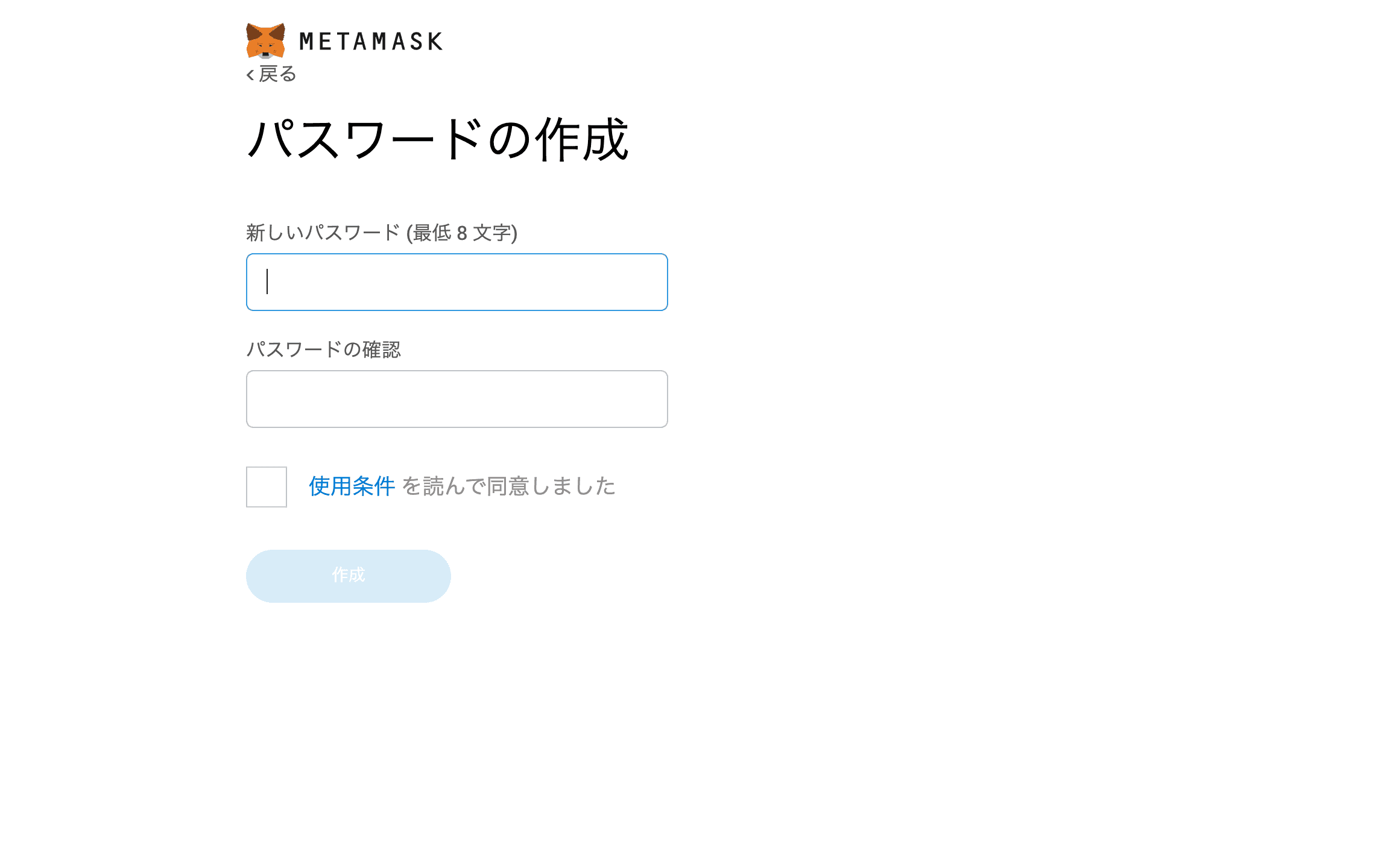Click the METAMASK wordmark text
1387x868 pixels.
click(x=371, y=42)
